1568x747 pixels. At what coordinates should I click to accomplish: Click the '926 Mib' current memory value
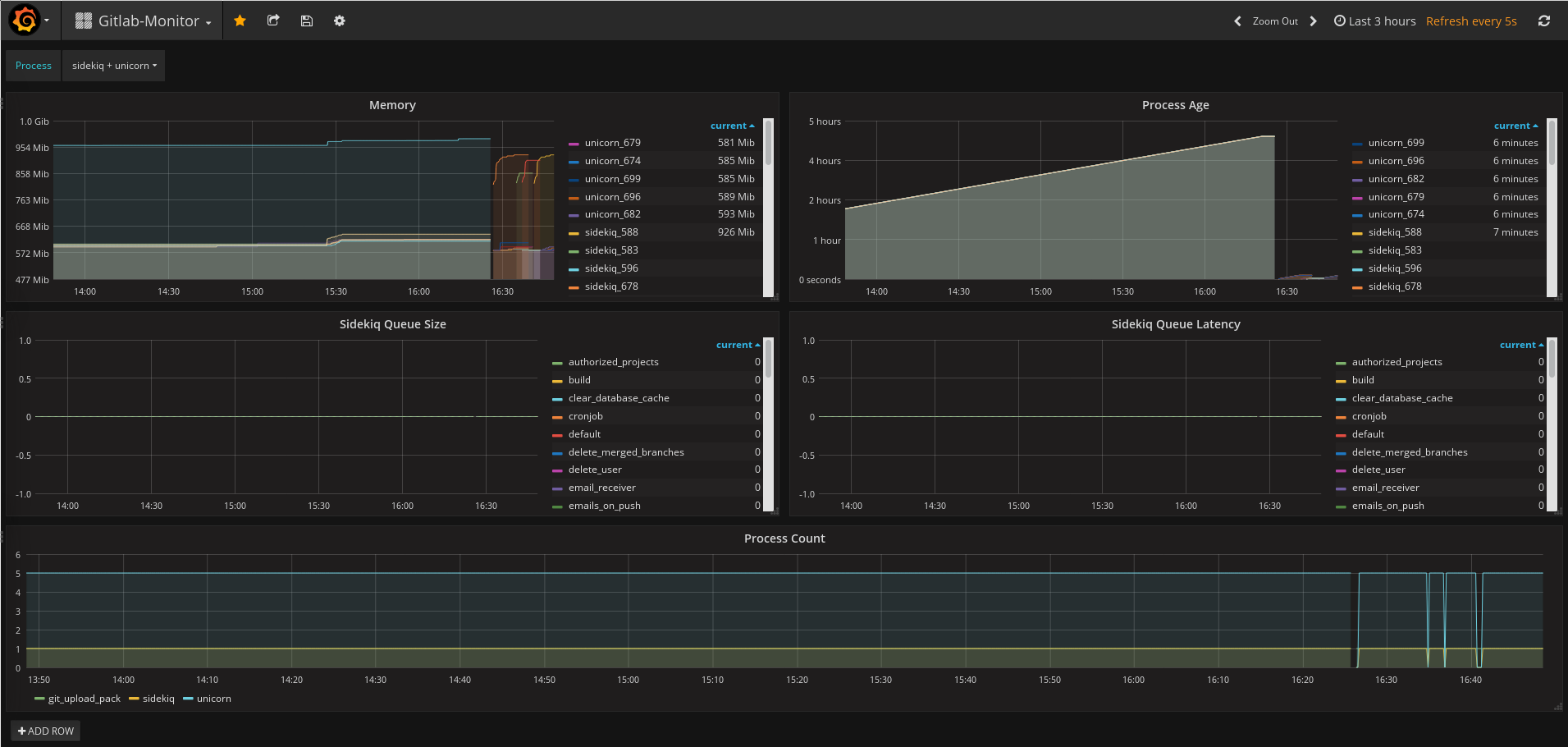coord(736,232)
